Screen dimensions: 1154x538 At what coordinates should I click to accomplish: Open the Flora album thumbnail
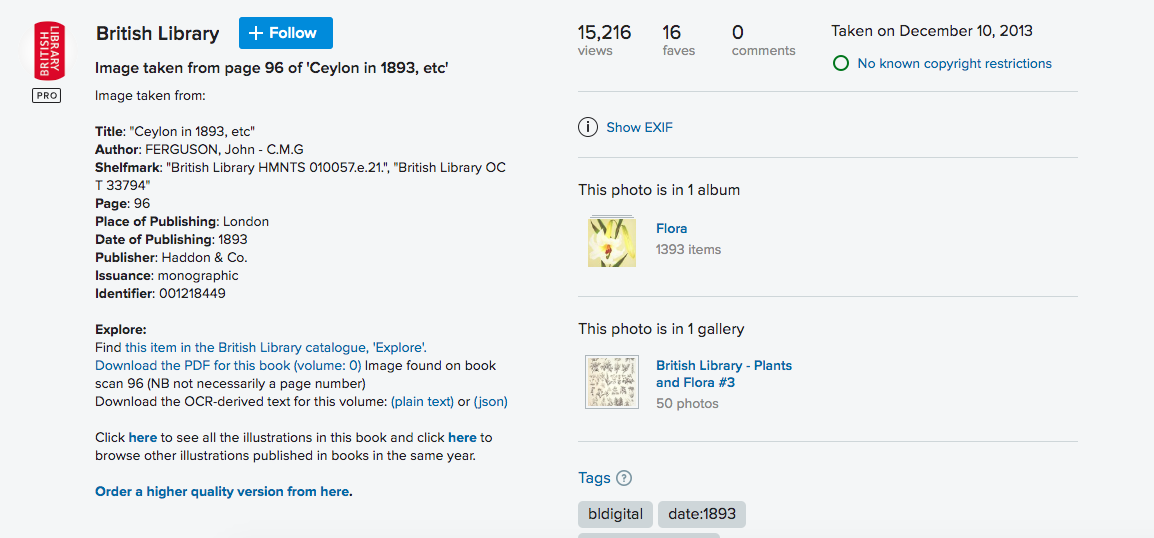pyautogui.click(x=612, y=240)
